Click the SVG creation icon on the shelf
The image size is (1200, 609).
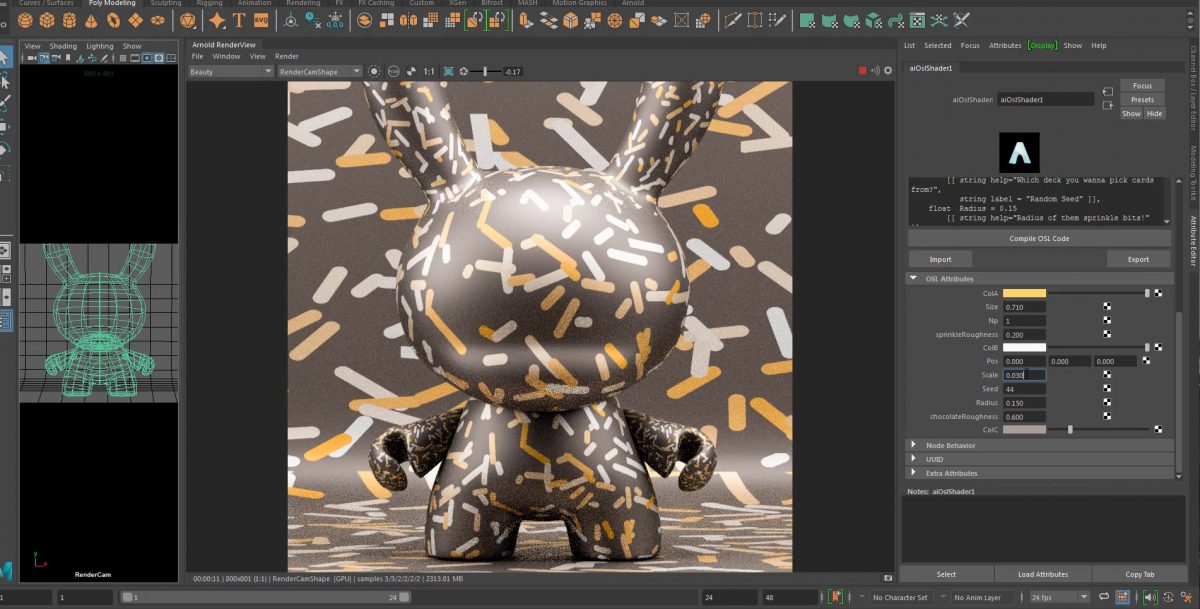click(x=262, y=19)
